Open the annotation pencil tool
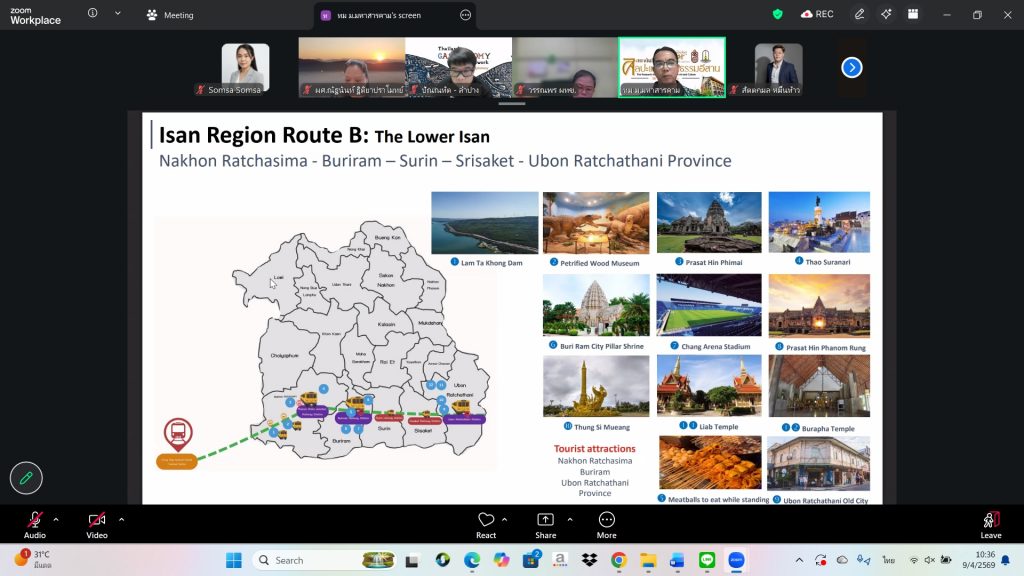 26,478
